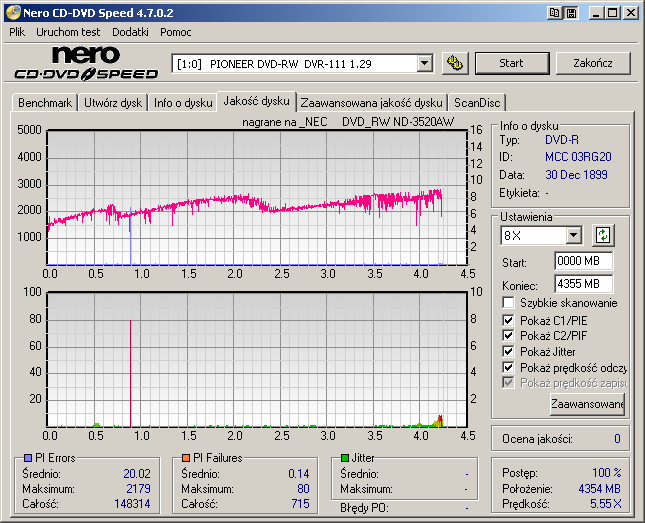Open Zaawansowana jakość dysku tab
The width and height of the screenshot is (645, 523).
pyautogui.click(x=371, y=103)
